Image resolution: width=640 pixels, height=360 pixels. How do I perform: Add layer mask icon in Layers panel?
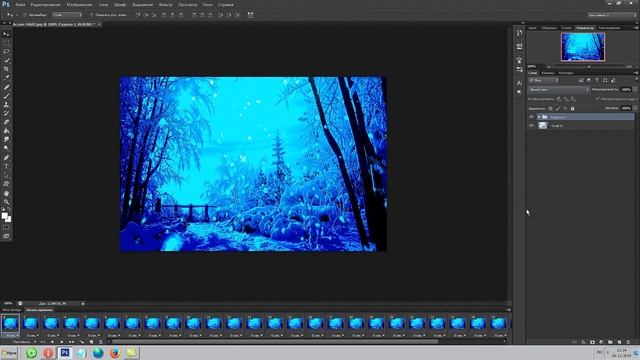(592, 342)
